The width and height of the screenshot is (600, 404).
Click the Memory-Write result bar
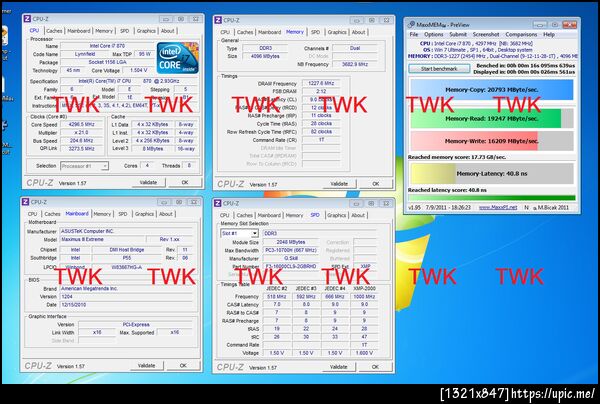tap(492, 141)
